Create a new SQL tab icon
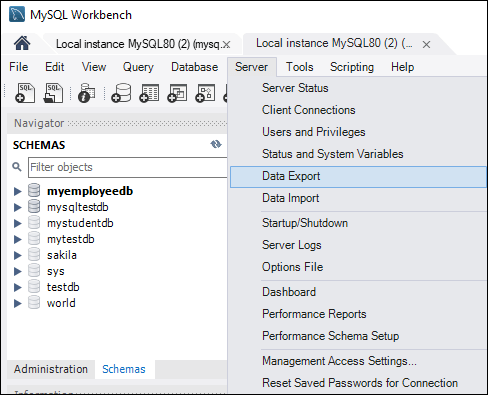The width and height of the screenshot is (488, 395). point(25,93)
